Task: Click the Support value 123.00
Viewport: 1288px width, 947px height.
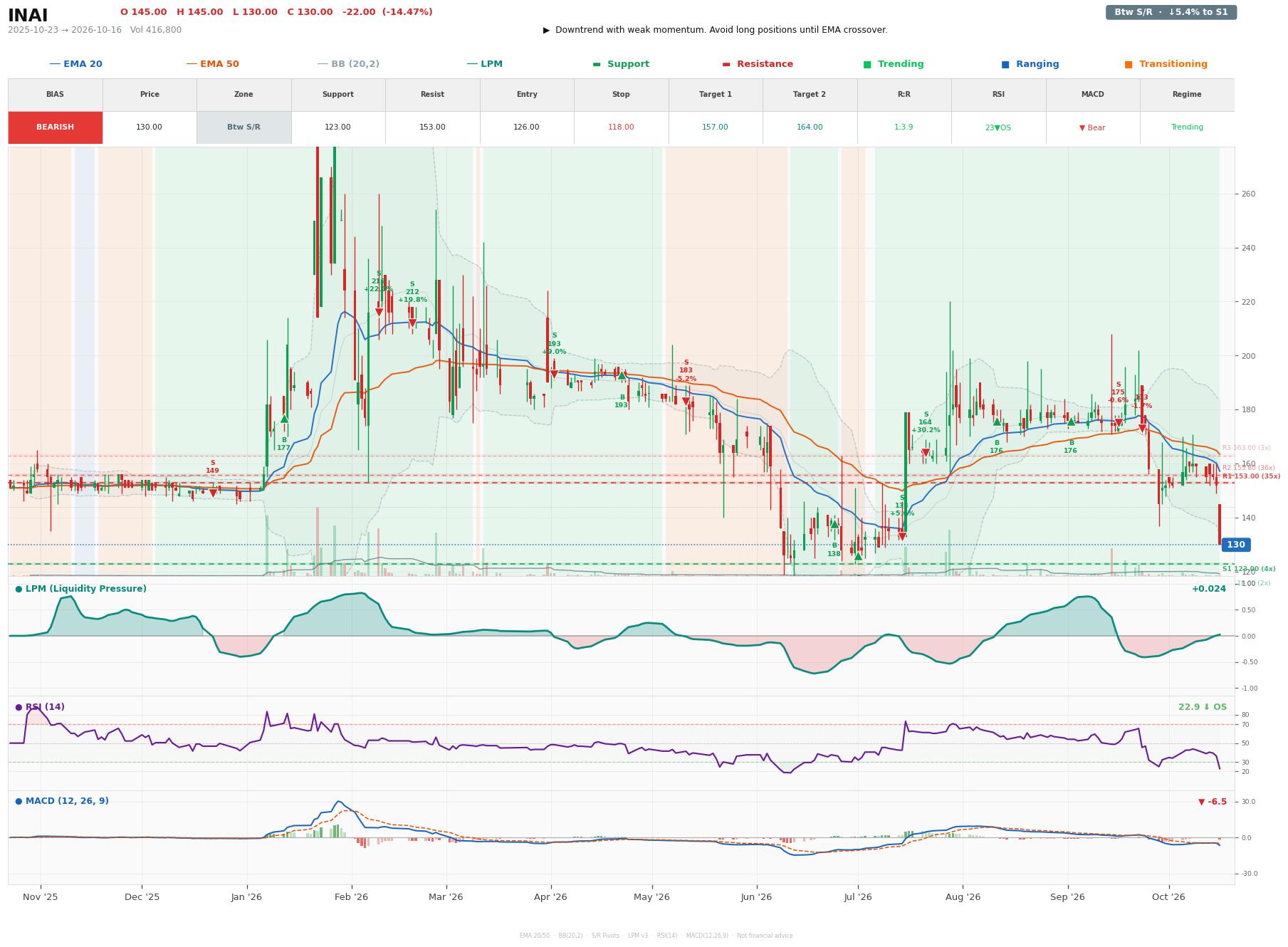Action: (337, 127)
